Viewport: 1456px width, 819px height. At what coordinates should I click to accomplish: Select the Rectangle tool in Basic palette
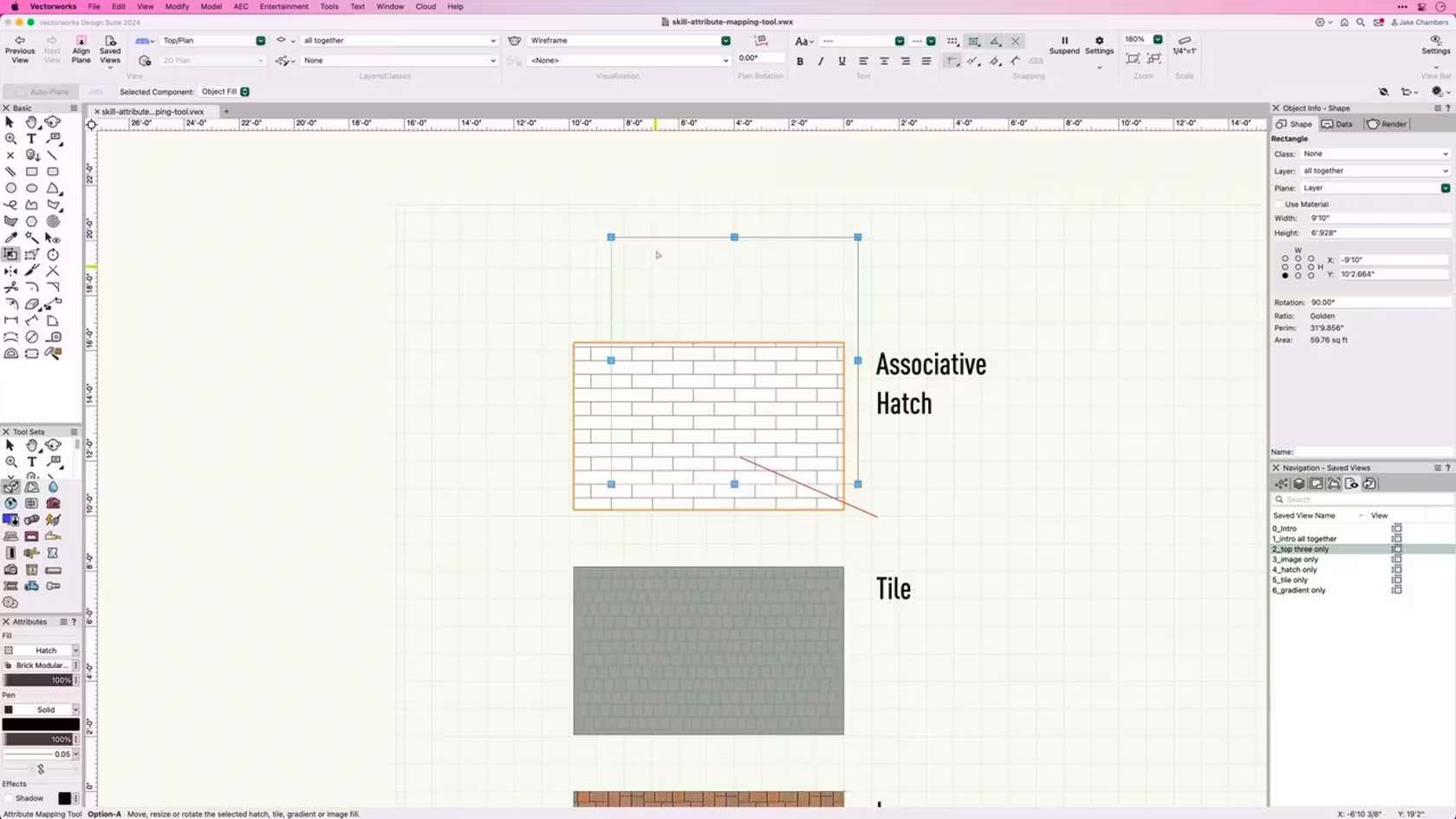32,172
